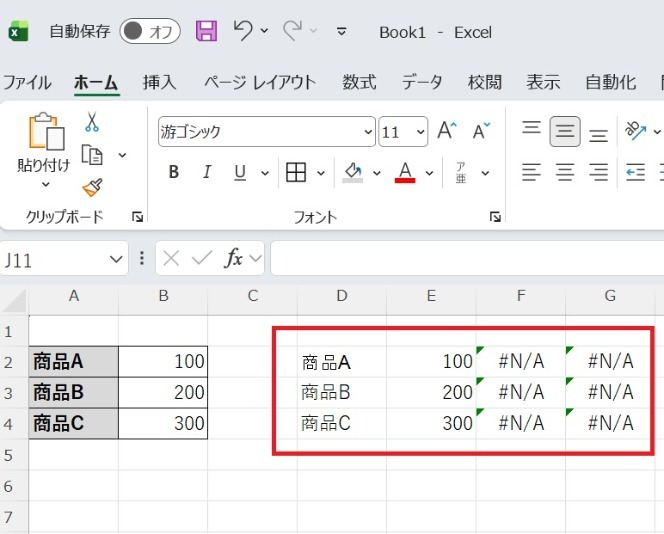Click the Redo arrow icon
664x534 pixels.
(293, 30)
